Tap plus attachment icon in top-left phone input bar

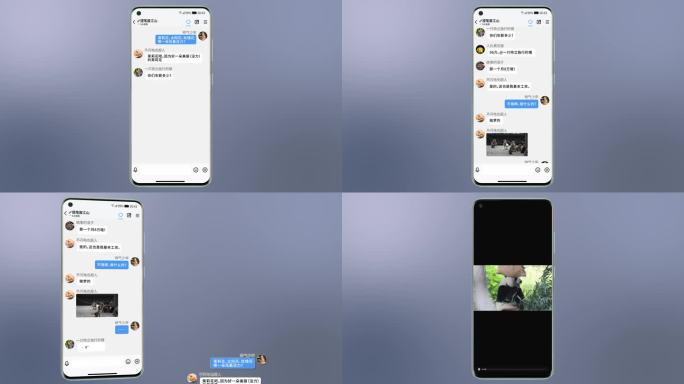205,170
